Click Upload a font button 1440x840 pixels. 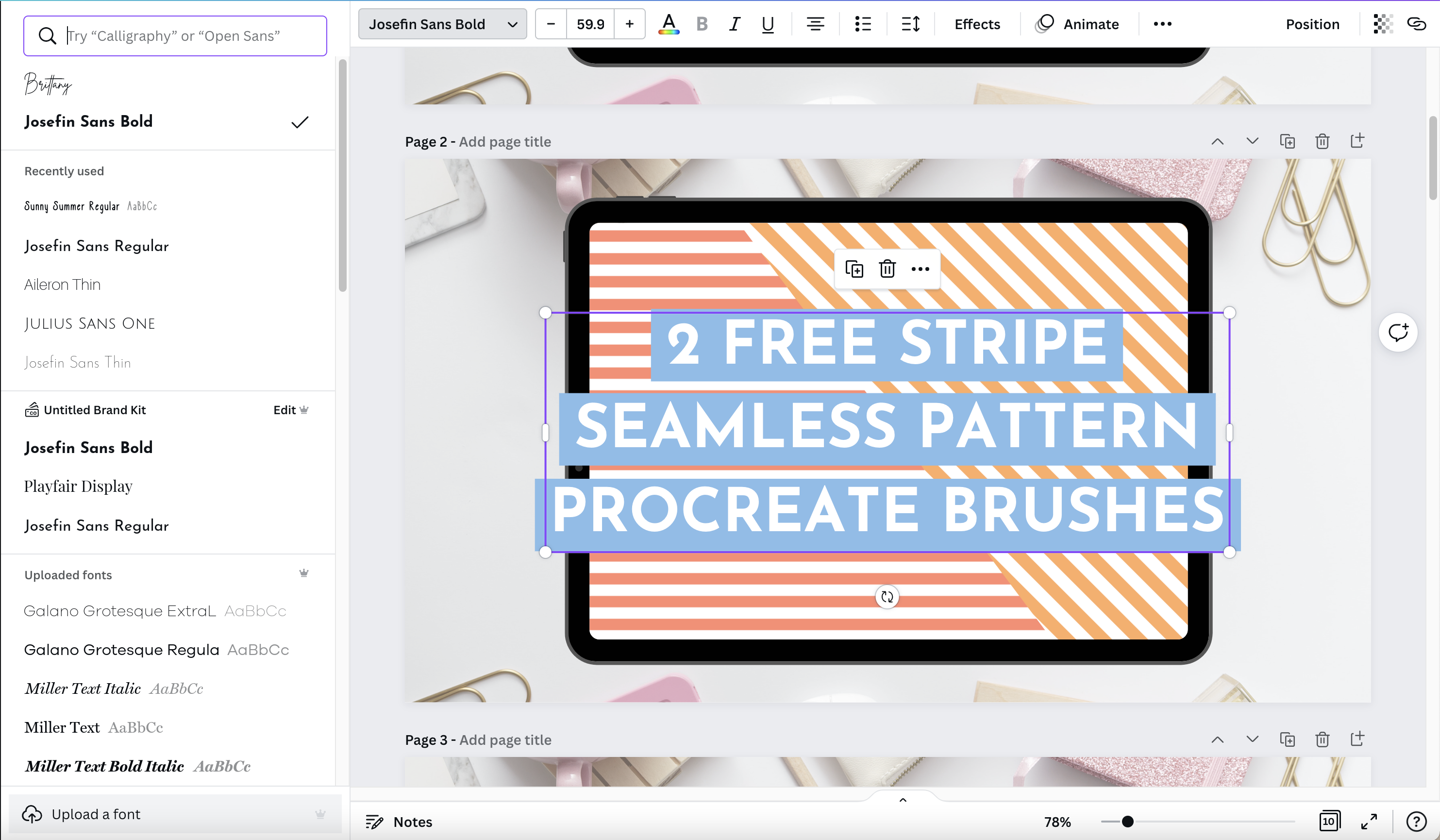click(x=174, y=814)
